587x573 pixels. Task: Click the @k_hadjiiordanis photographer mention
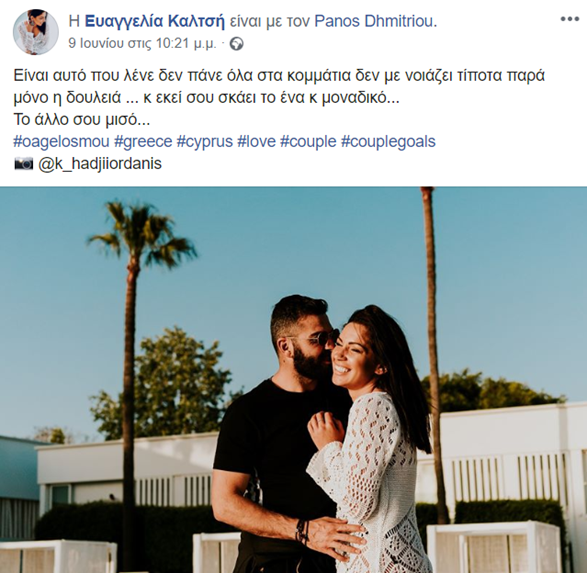click(x=100, y=164)
